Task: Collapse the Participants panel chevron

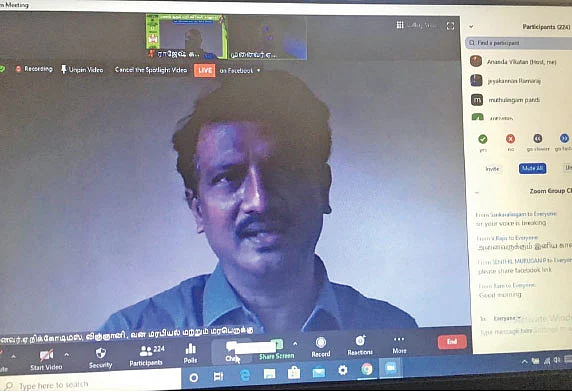Action: (x=471, y=26)
